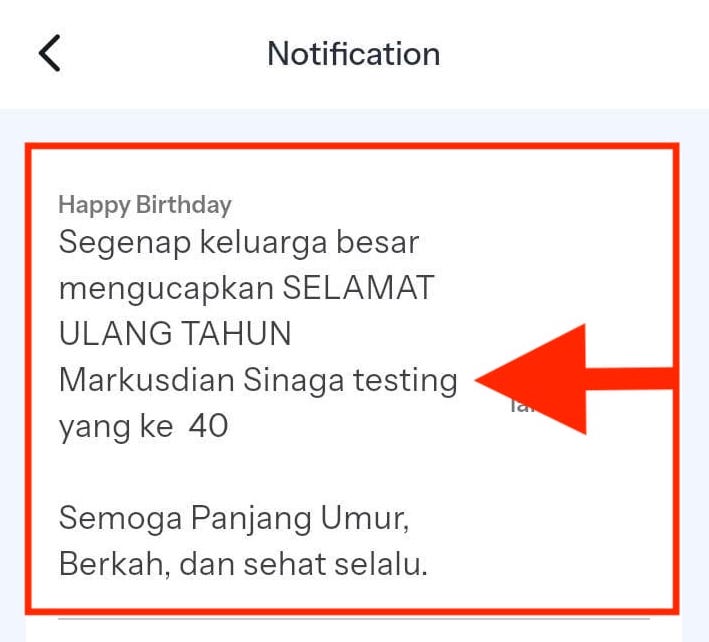Select the "Semoga Panjang Umur," line
Viewport: 709px width, 642px height.
(x=234, y=519)
